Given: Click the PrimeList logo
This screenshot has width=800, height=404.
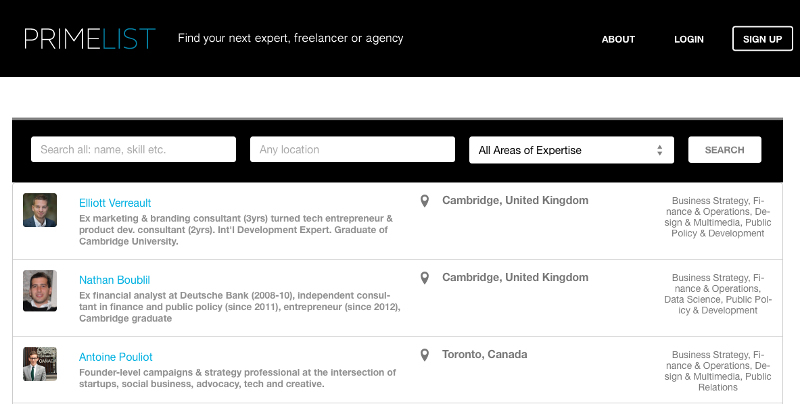Looking at the screenshot, I should [x=90, y=39].
